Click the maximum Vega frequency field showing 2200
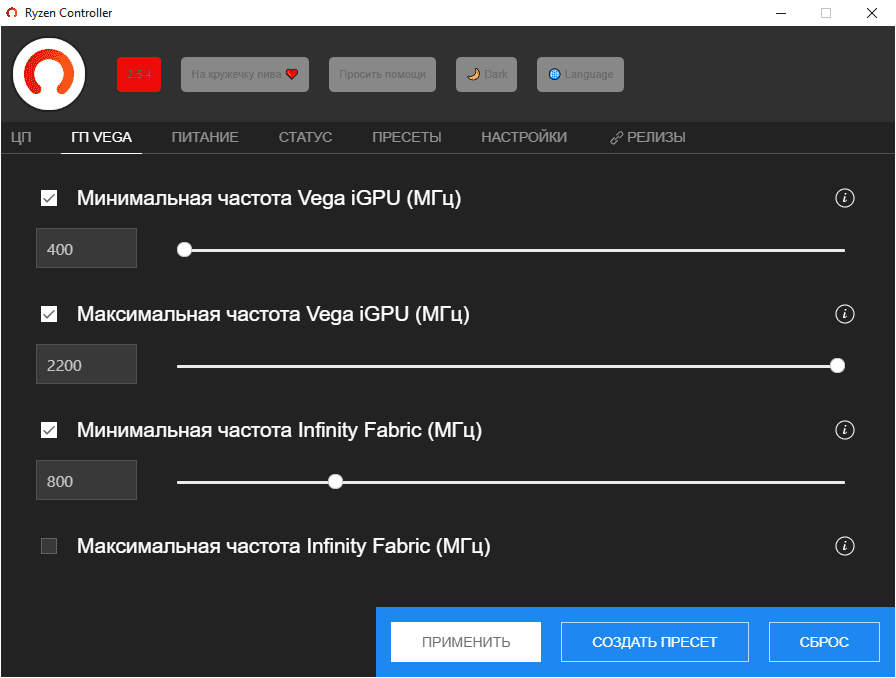The image size is (896, 678). pos(86,364)
